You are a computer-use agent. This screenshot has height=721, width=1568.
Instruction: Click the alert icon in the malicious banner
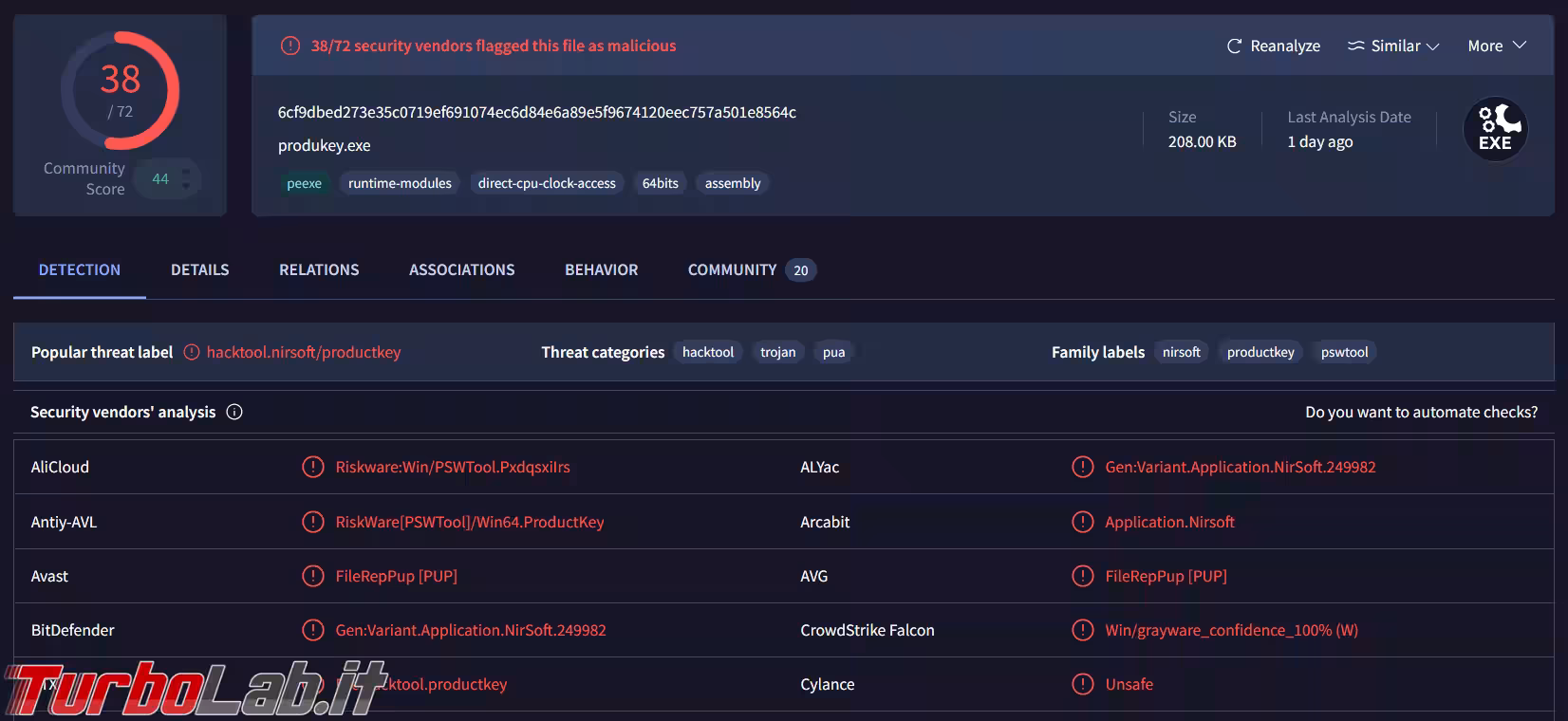(x=290, y=46)
